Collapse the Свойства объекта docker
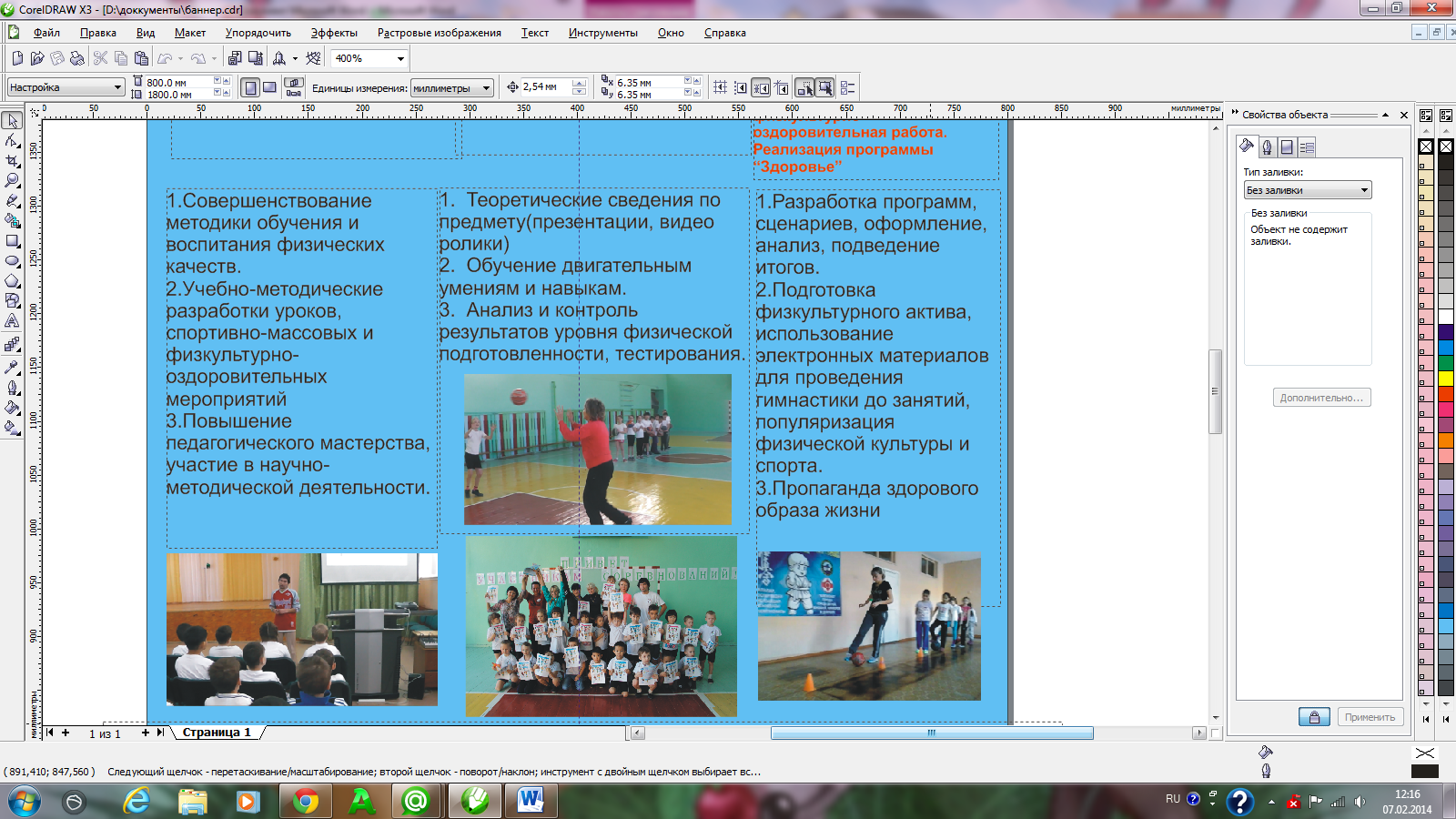This screenshot has width=1456, height=819. coord(1385,115)
